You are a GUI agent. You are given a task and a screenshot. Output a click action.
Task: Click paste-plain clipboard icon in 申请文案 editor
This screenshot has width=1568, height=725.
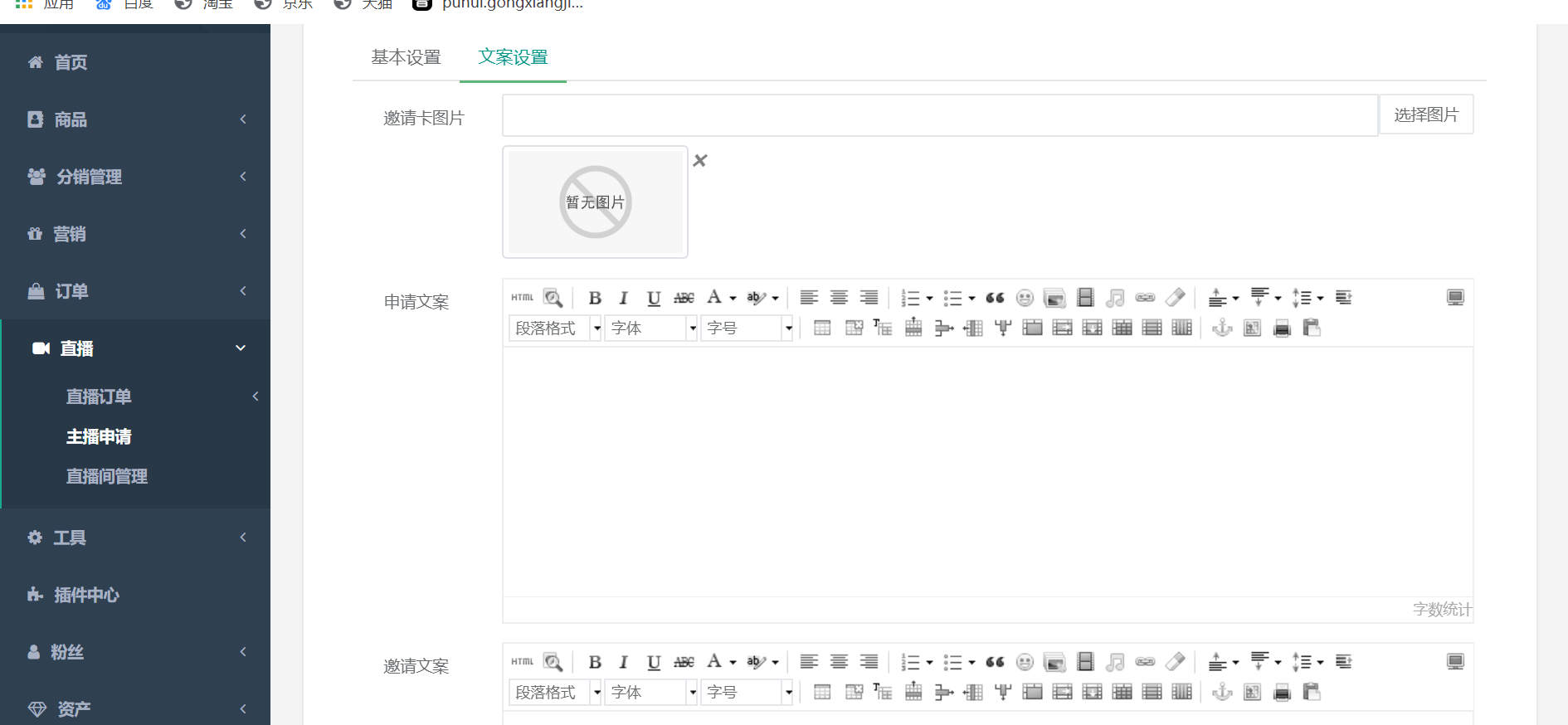click(x=1312, y=328)
